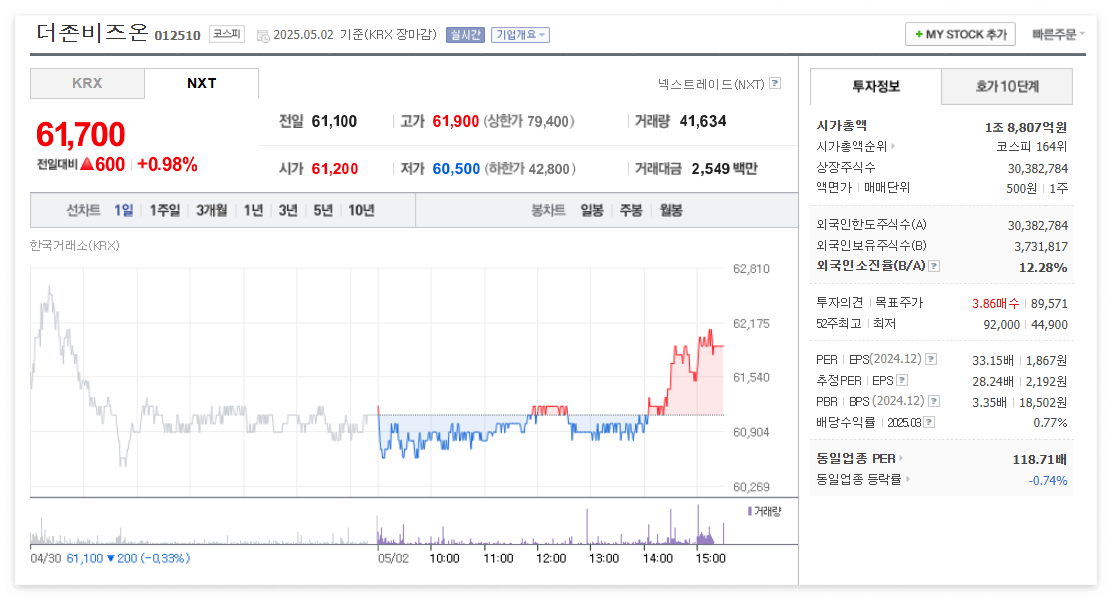1112x600 pixels.
Task: Click the 외국인 소진율(B/A) help icon
Action: pyautogui.click(x=933, y=267)
